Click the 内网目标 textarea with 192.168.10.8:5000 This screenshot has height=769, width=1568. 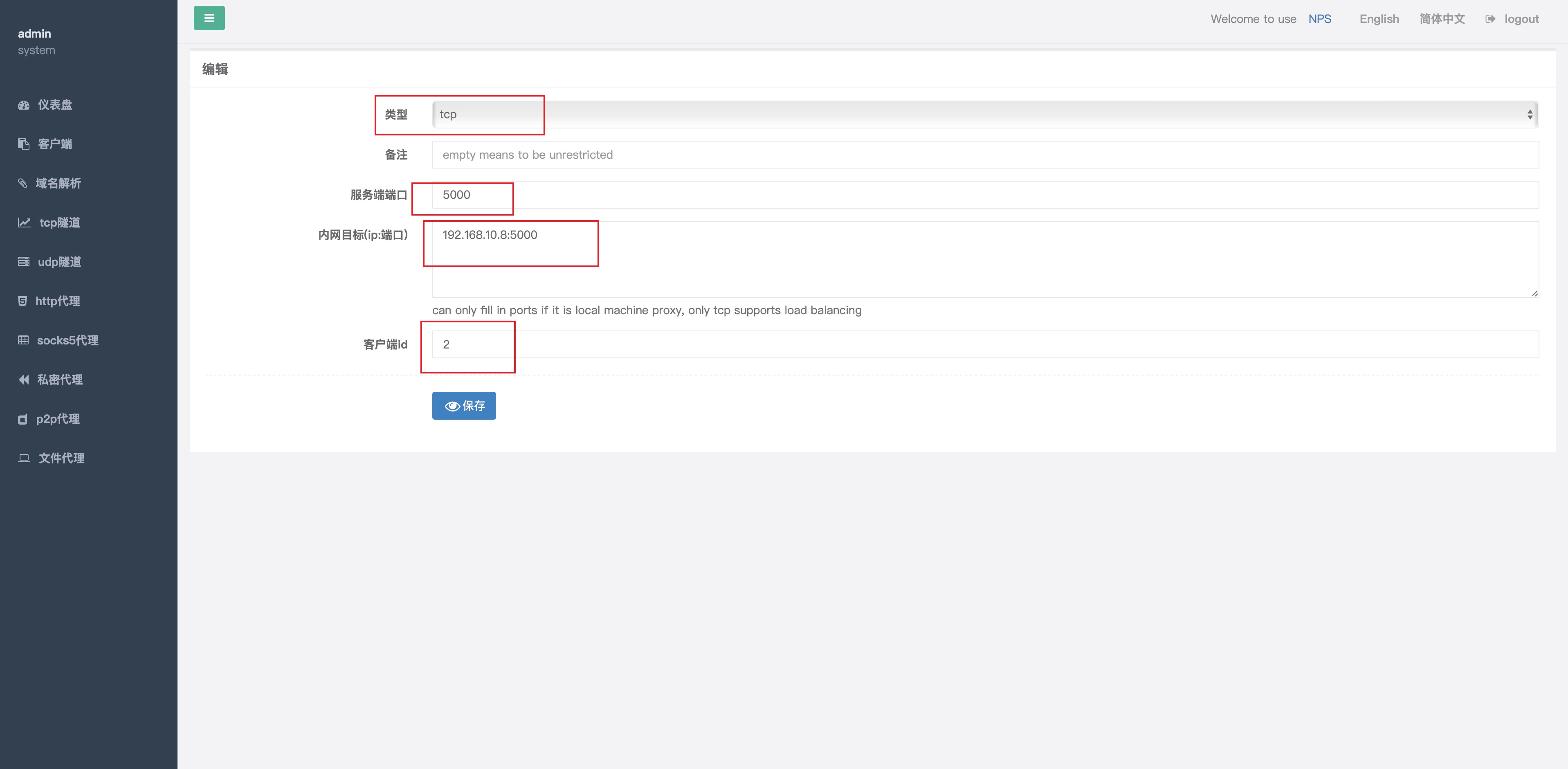986,259
